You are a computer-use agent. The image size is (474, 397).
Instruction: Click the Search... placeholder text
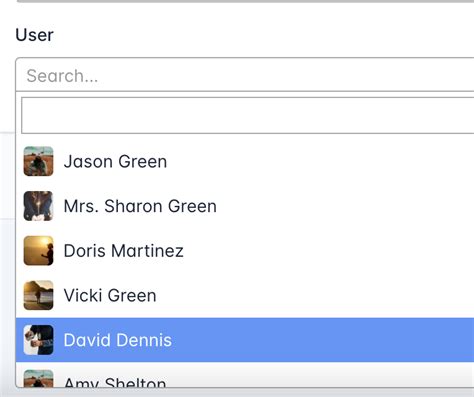62,76
